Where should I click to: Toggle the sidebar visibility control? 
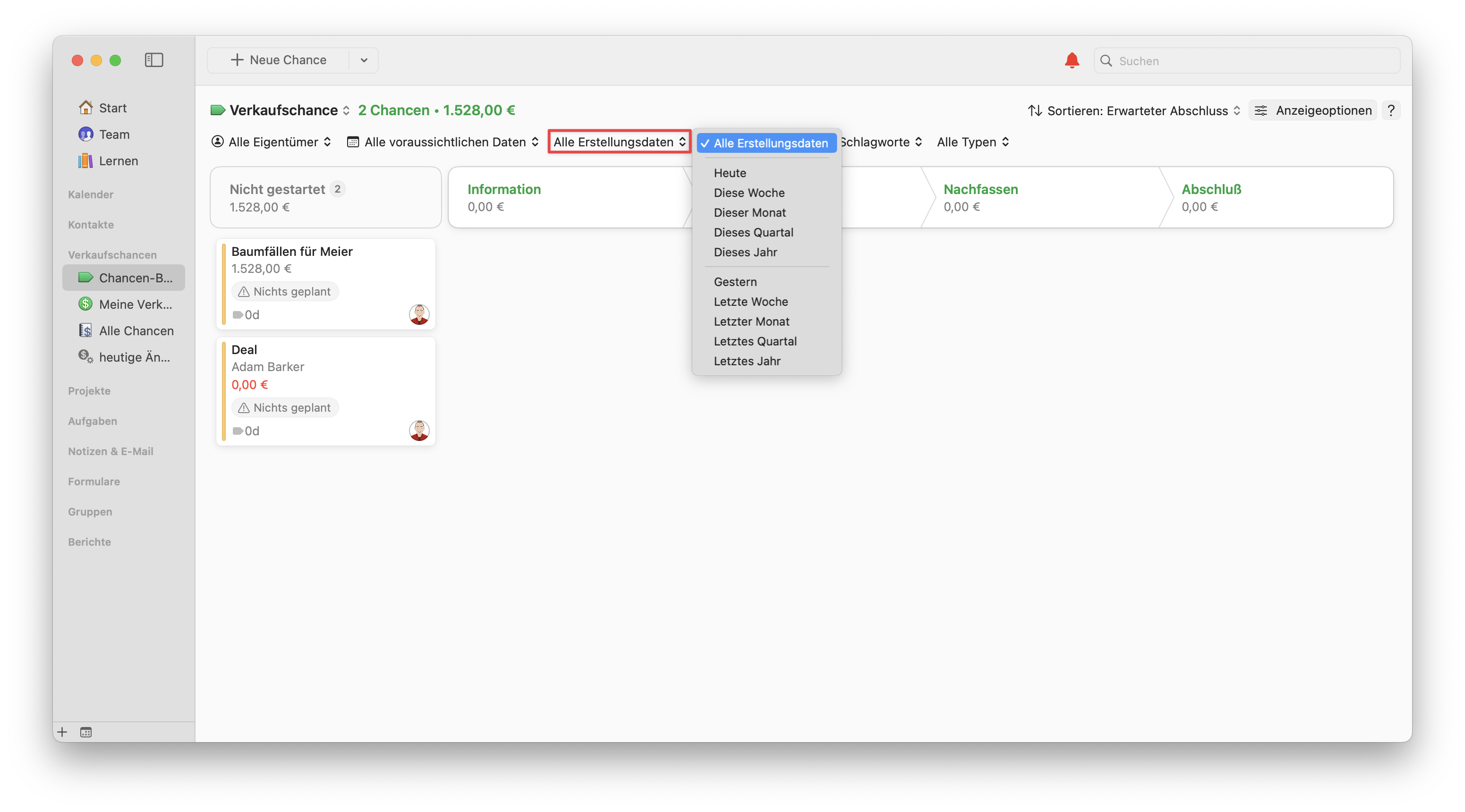click(153, 59)
